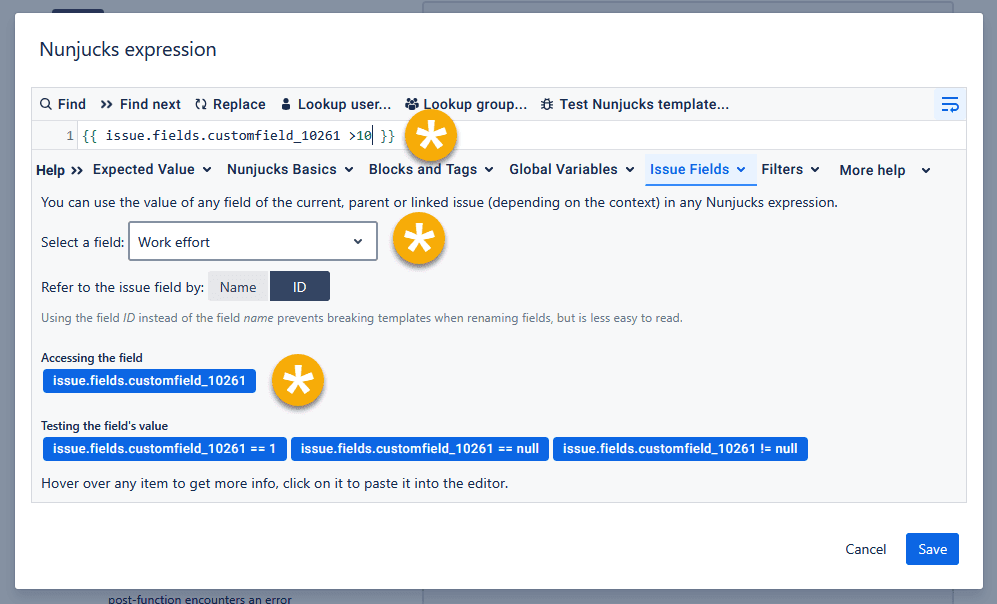Click the 'Testing the field's value' heading
The height and width of the screenshot is (604, 997).
105,426
